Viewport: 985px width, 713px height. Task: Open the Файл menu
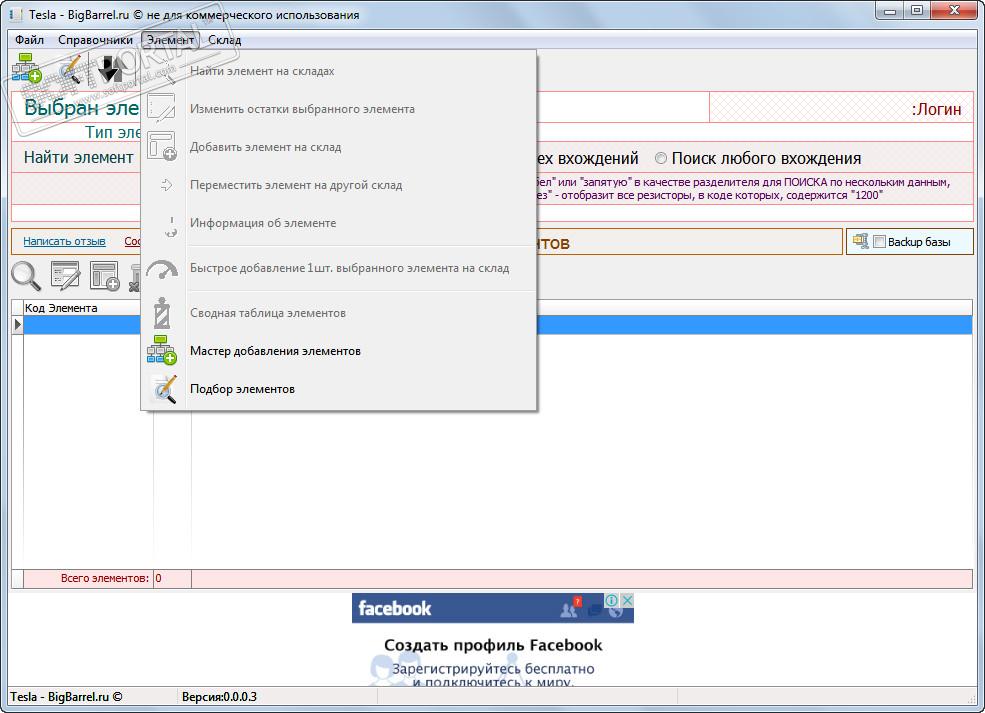tap(29, 40)
